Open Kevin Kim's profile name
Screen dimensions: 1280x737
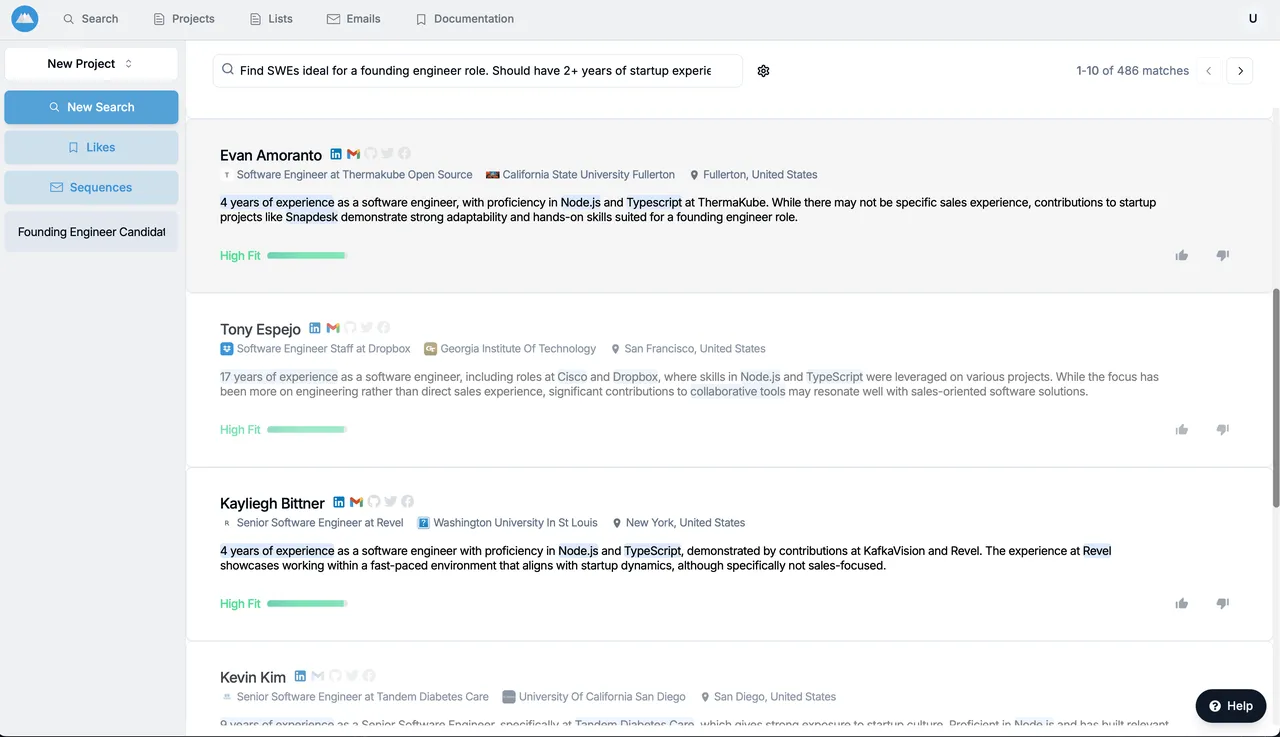coord(253,677)
